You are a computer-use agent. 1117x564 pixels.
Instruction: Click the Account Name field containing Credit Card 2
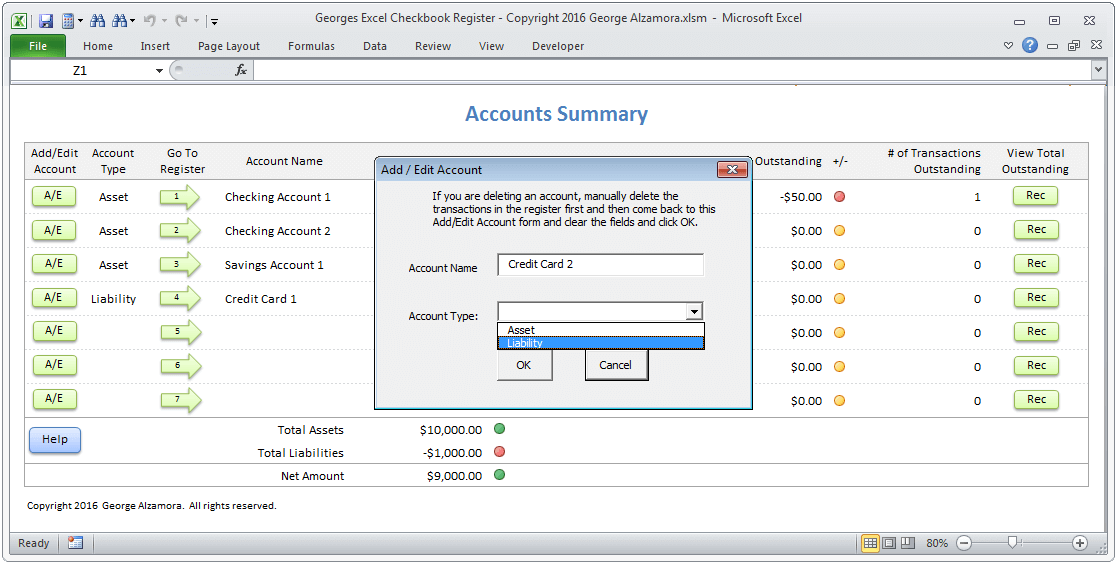[x=601, y=264]
